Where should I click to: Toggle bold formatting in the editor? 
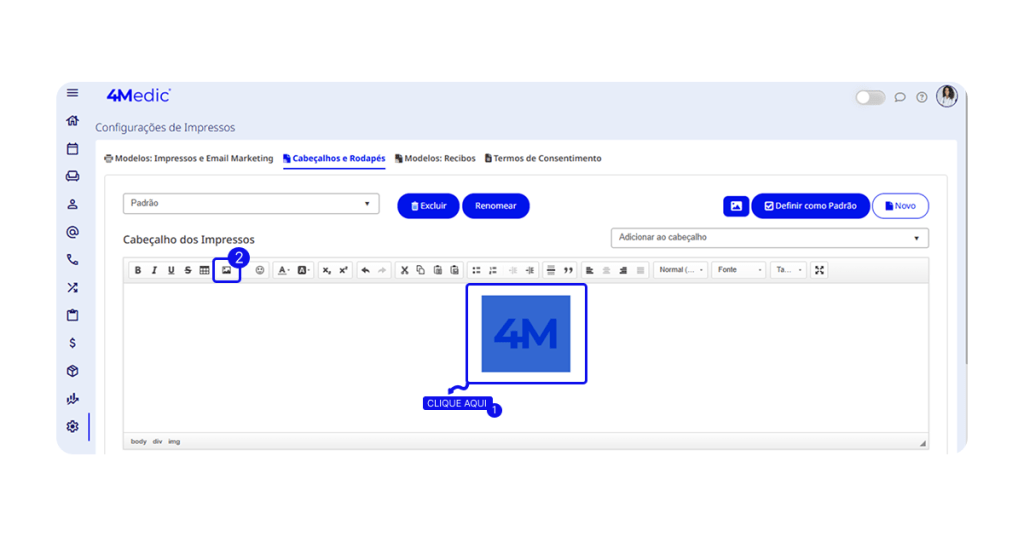(x=138, y=270)
